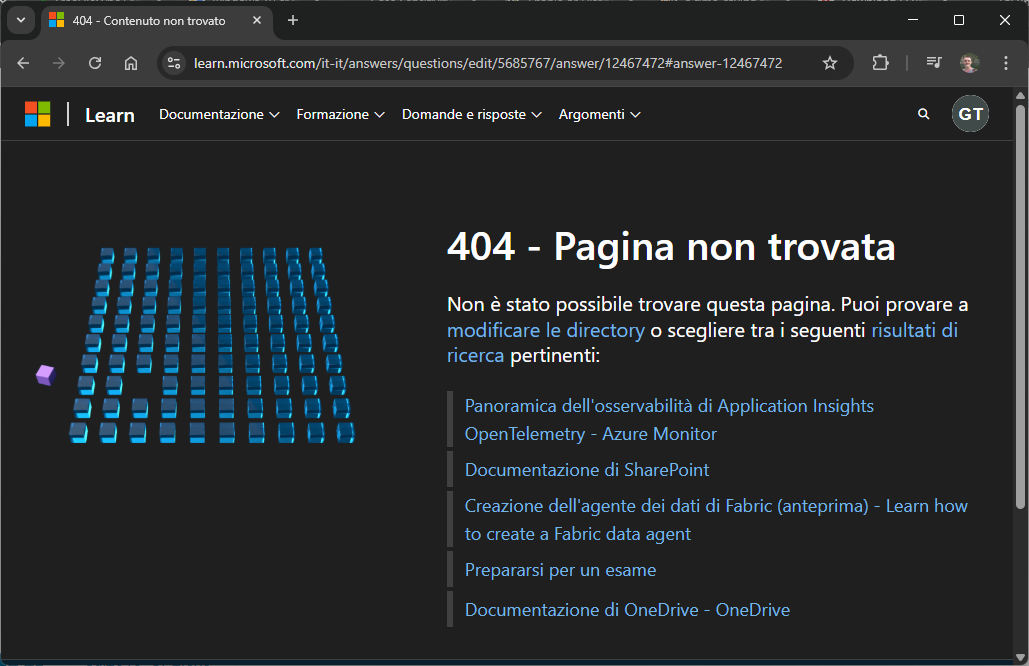Click the forward navigation arrow

click(59, 63)
